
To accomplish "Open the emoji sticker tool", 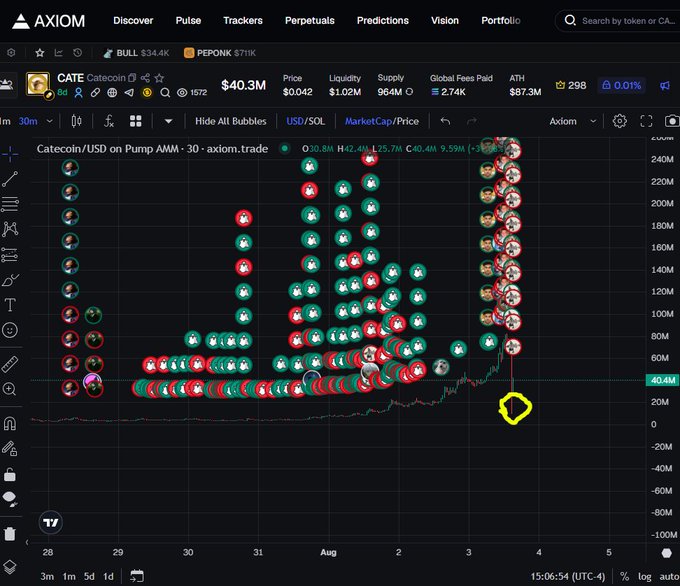I will 10,331.
